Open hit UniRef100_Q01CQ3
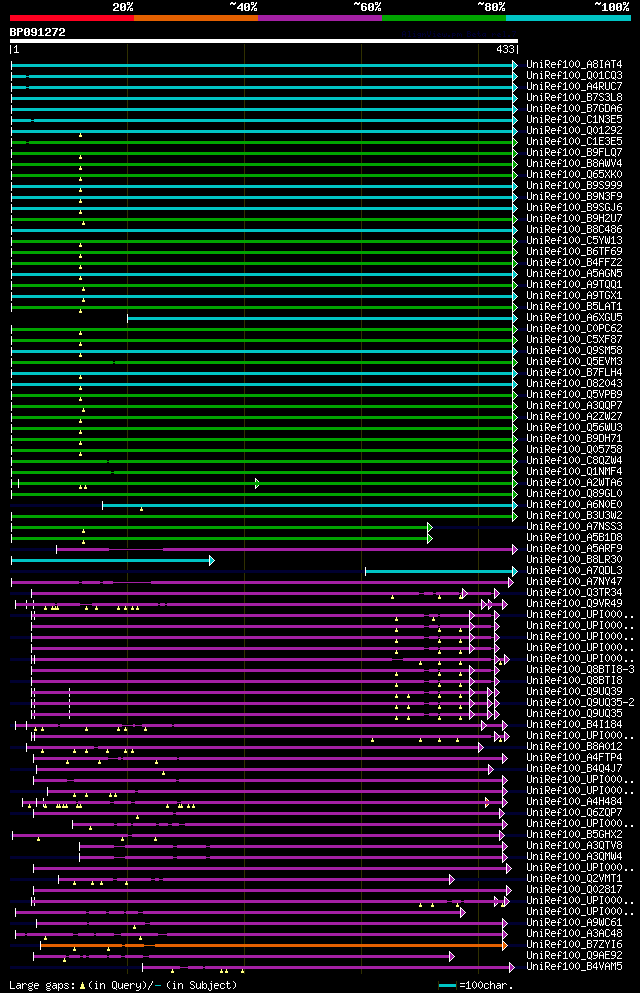Image resolution: width=640 pixels, height=993 pixels. (574, 75)
